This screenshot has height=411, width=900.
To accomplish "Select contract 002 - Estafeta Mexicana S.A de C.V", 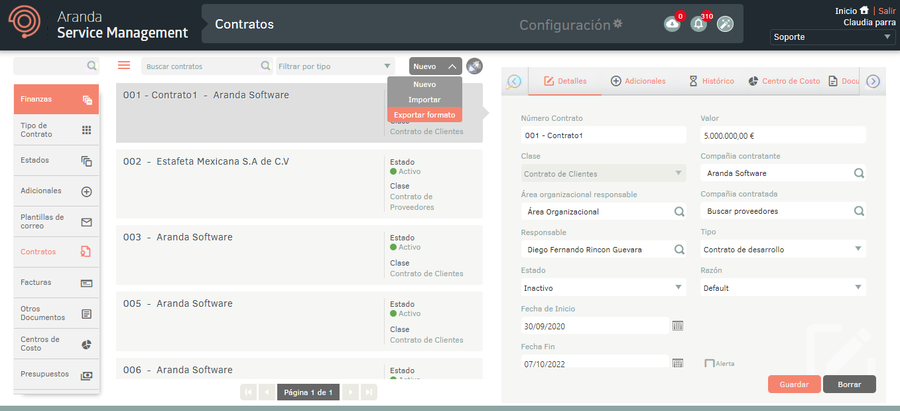I will (x=299, y=184).
